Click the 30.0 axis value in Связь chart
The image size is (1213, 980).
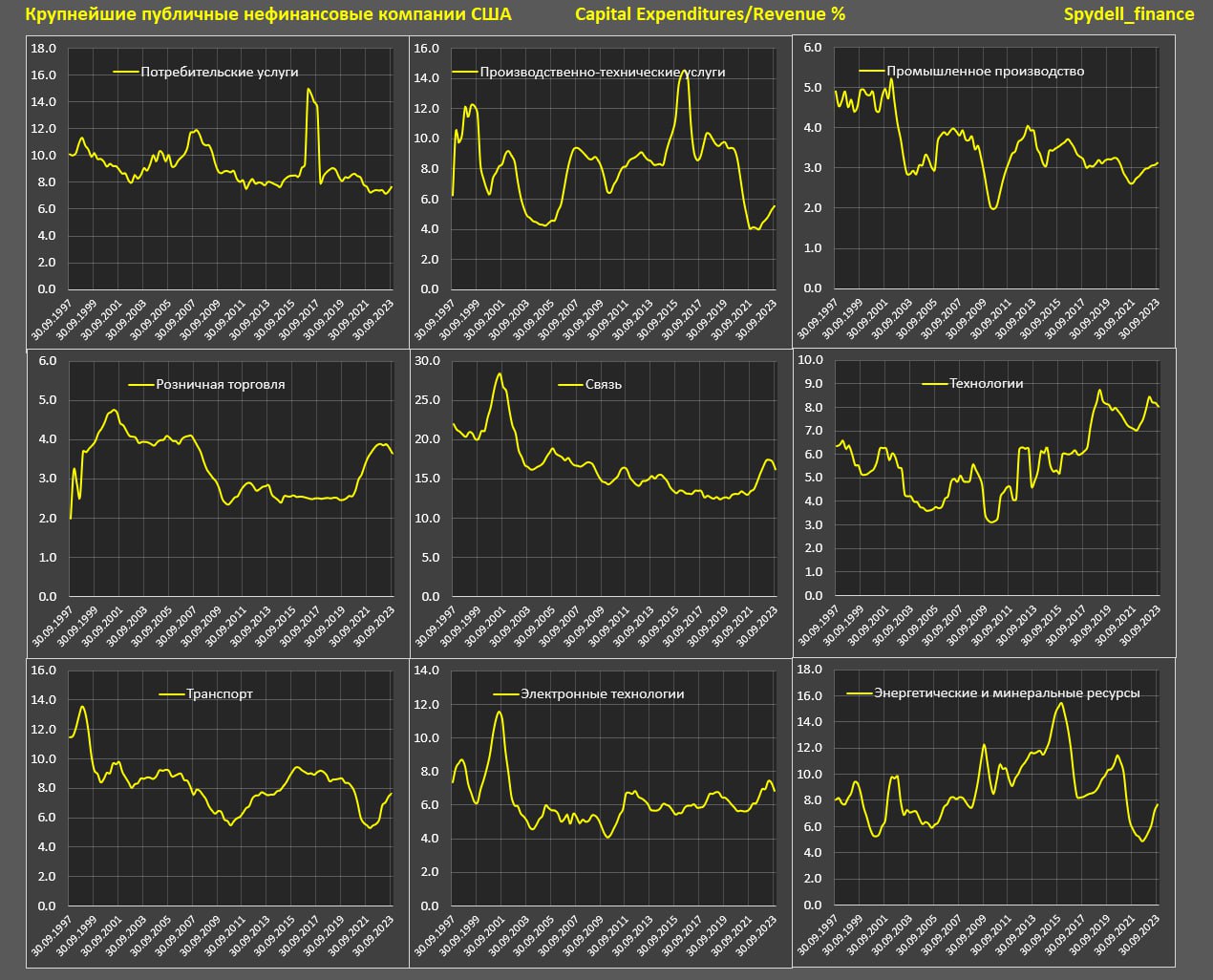[x=428, y=361]
